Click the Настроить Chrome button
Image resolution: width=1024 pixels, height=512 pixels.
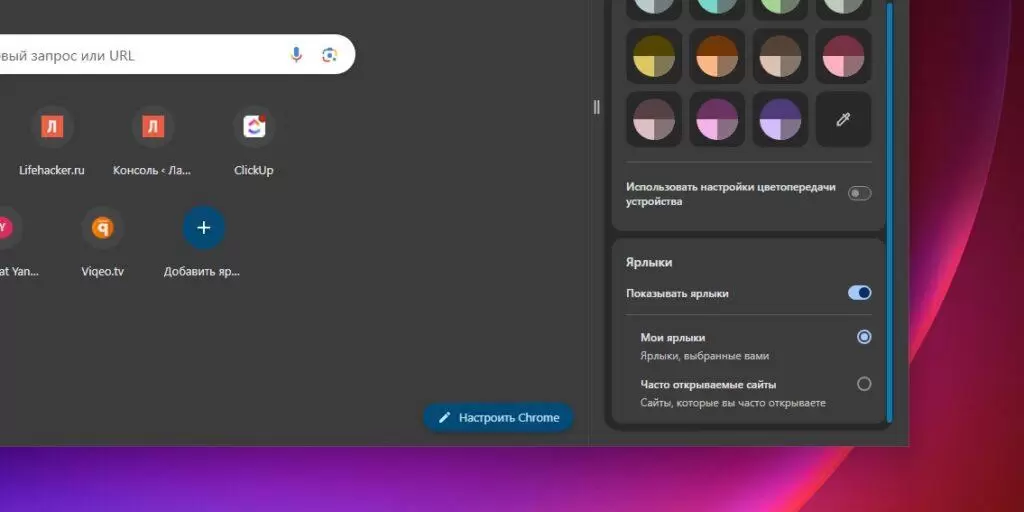(499, 417)
